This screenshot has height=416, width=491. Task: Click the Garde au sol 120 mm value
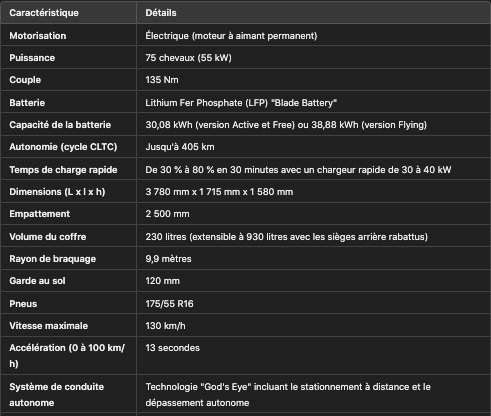[163, 281]
